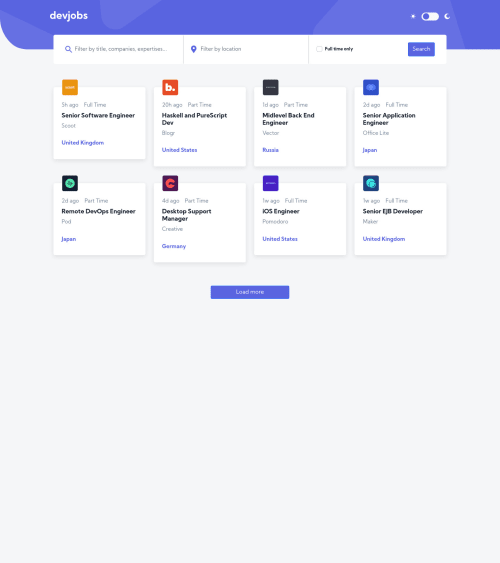Open the Senior Application Engineer job
Screen dimensions: 500x563
coord(389,119)
